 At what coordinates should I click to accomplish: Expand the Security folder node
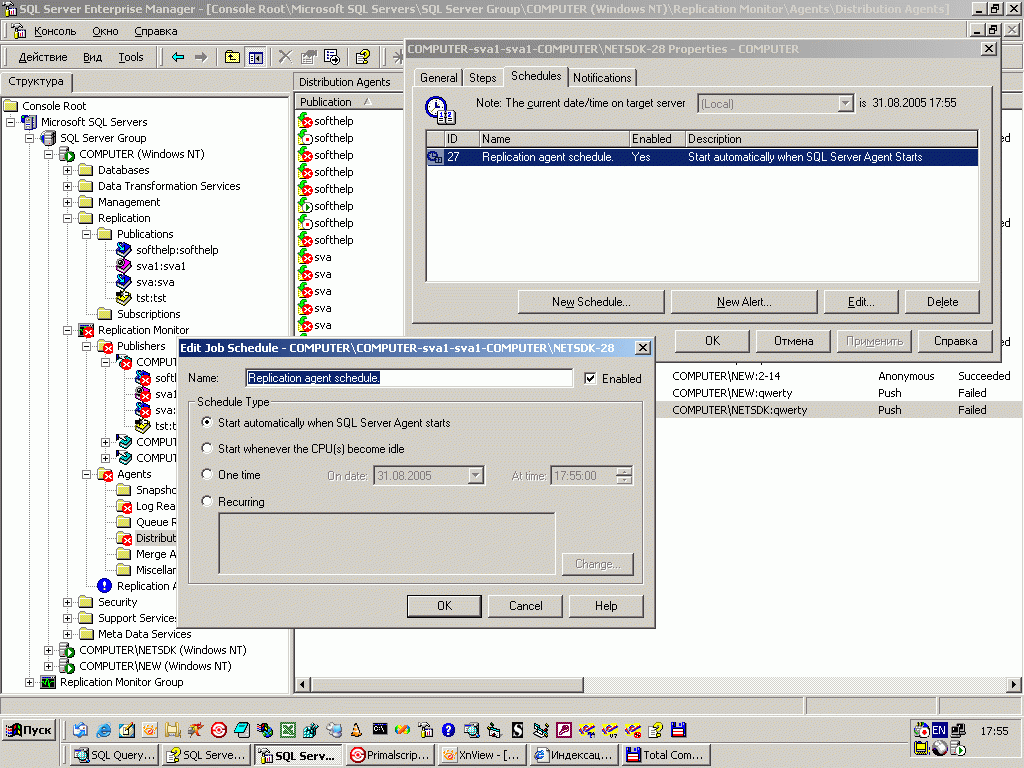coord(67,602)
